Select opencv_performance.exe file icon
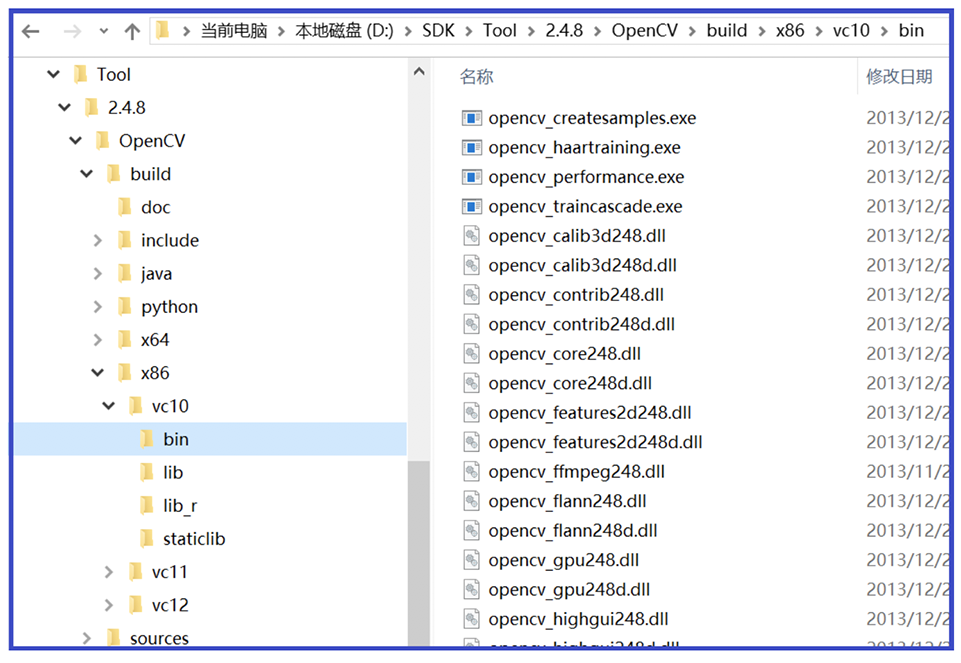 [471, 176]
